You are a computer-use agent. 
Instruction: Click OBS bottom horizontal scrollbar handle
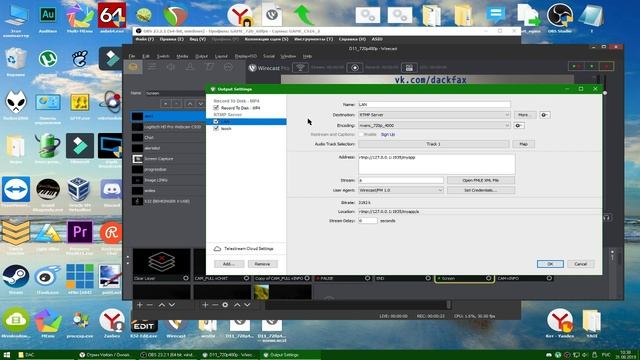click(449, 304)
